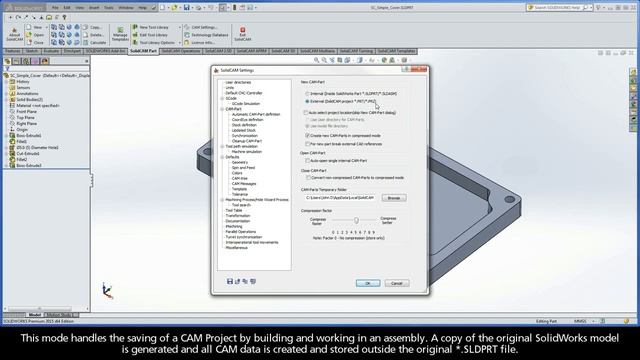Switch to the Sketch ribbon tab

31,51
